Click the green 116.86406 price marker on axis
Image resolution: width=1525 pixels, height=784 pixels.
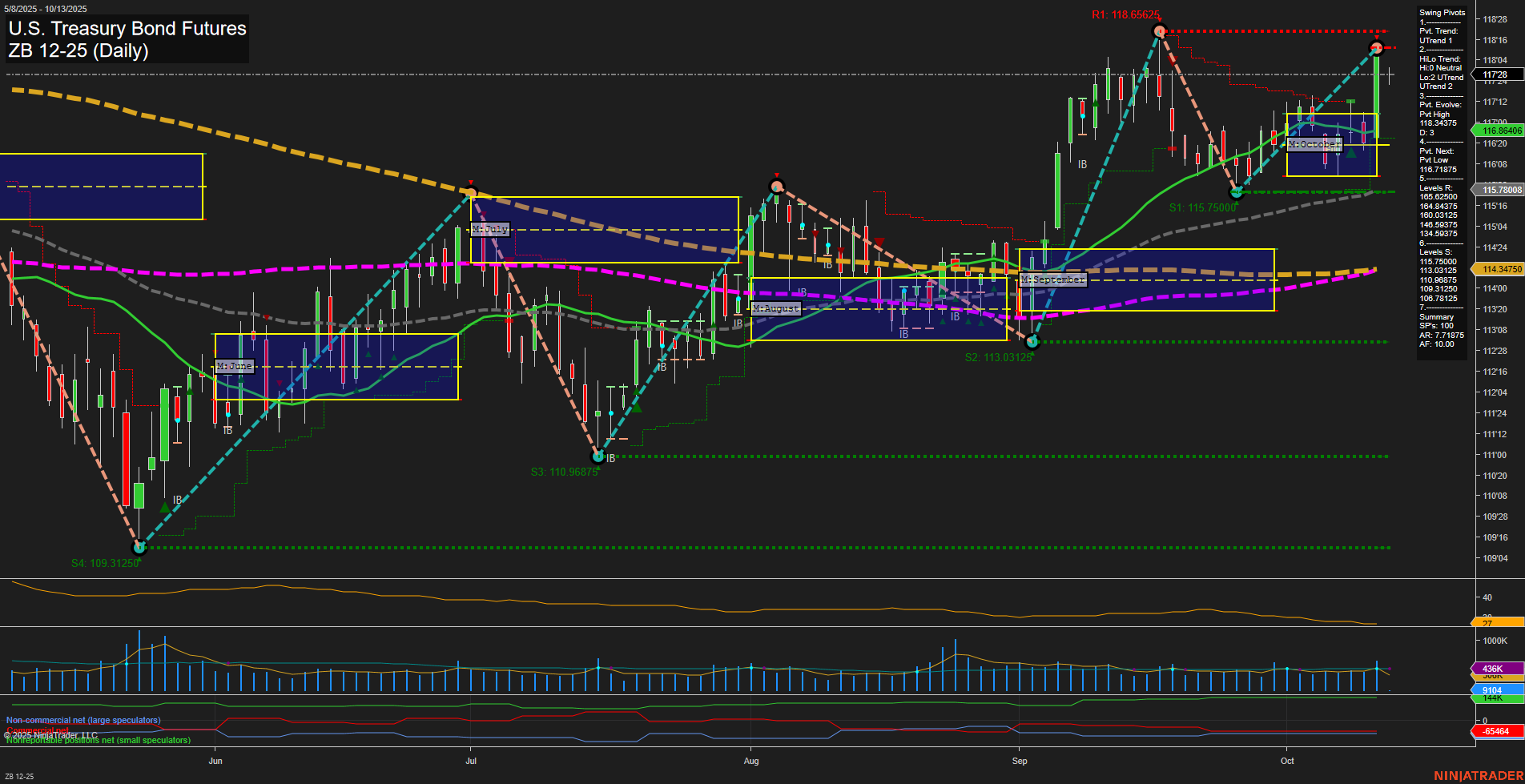[x=1499, y=130]
